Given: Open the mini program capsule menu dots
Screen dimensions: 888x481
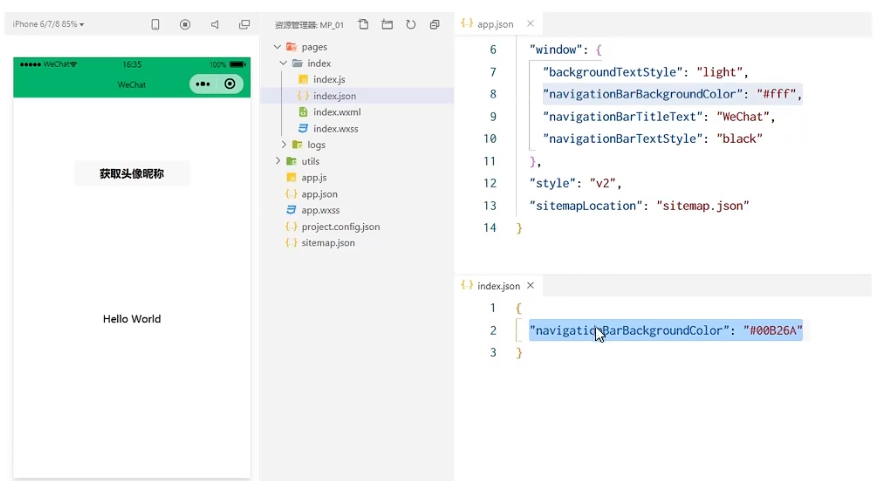Looking at the screenshot, I should [x=203, y=84].
